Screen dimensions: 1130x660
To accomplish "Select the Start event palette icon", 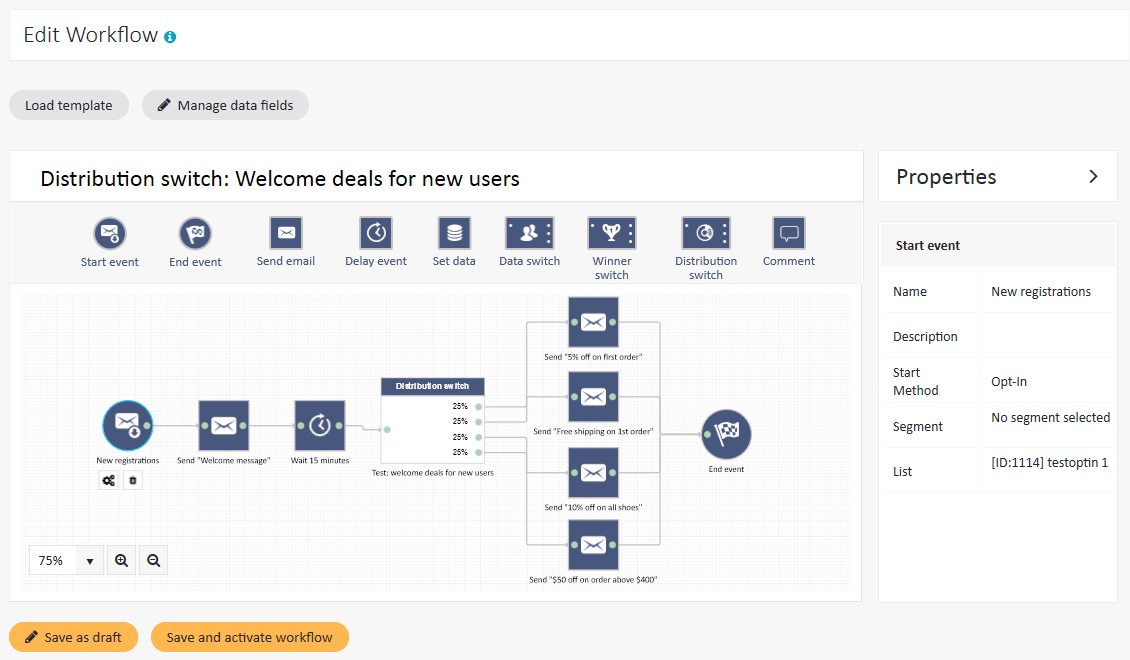I will tap(110, 233).
